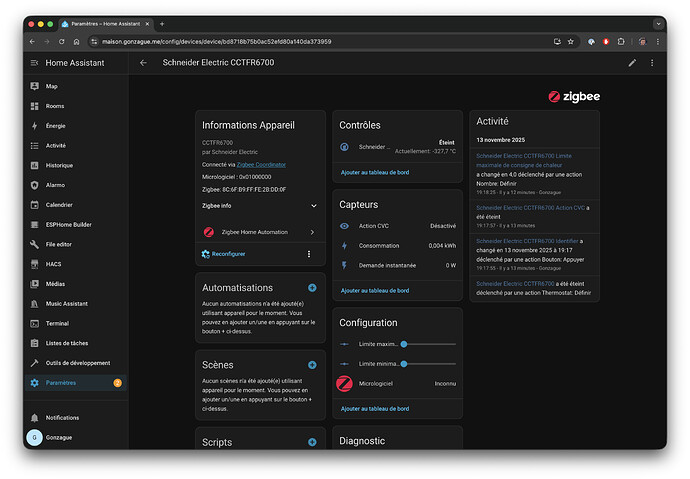Click the Consommation value 0,004 kWh
The width and height of the screenshot is (690, 479).
[x=442, y=245]
